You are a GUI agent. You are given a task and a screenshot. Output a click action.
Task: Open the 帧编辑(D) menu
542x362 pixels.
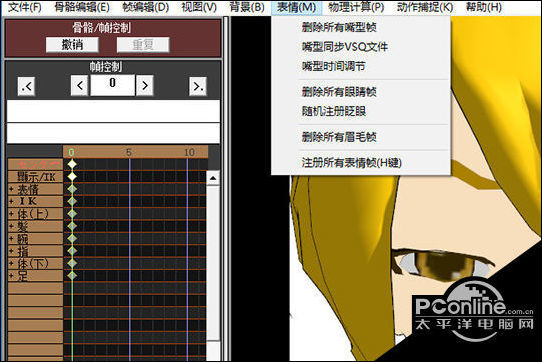[146, 7]
